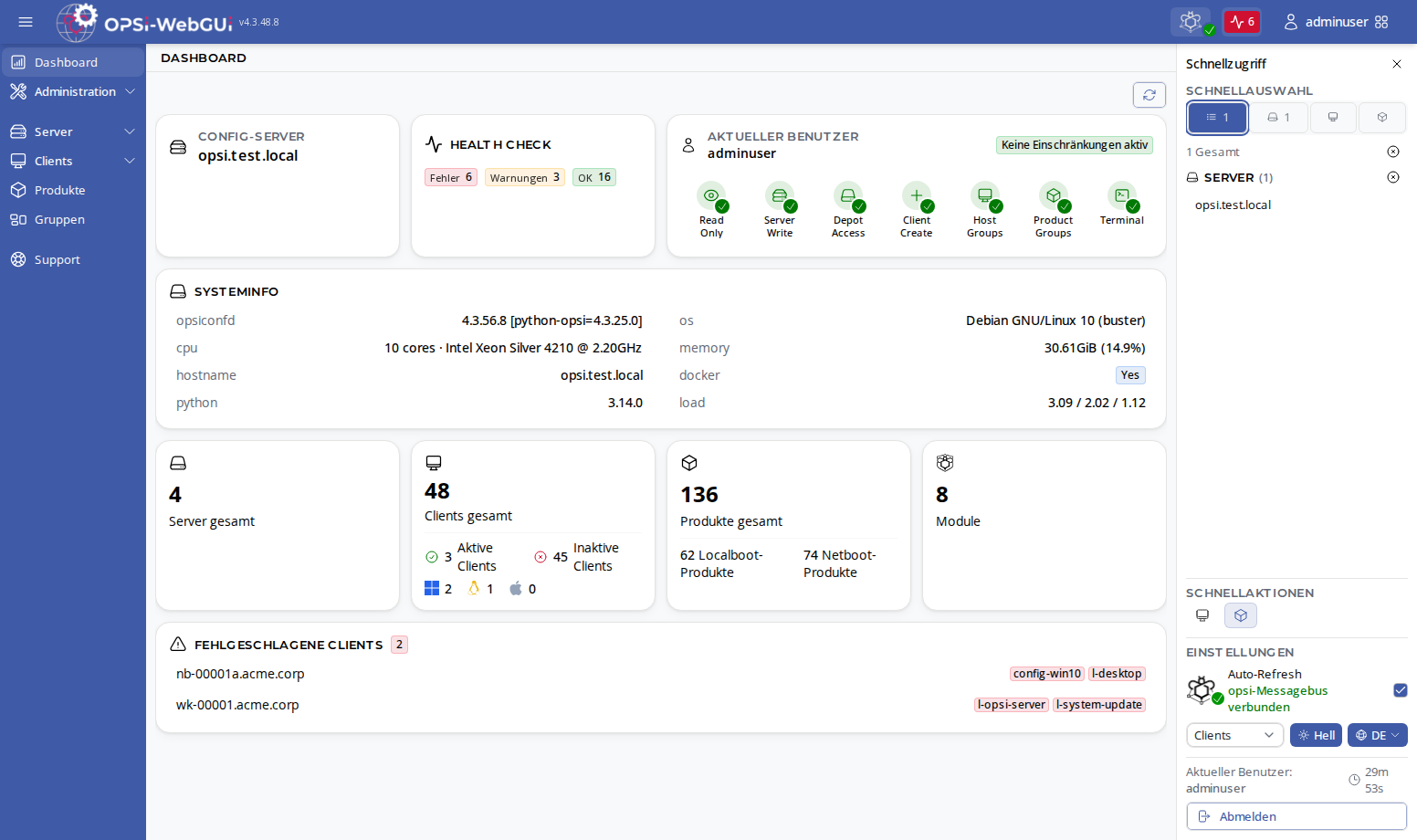Open Produkte in the sidebar

click(72, 190)
